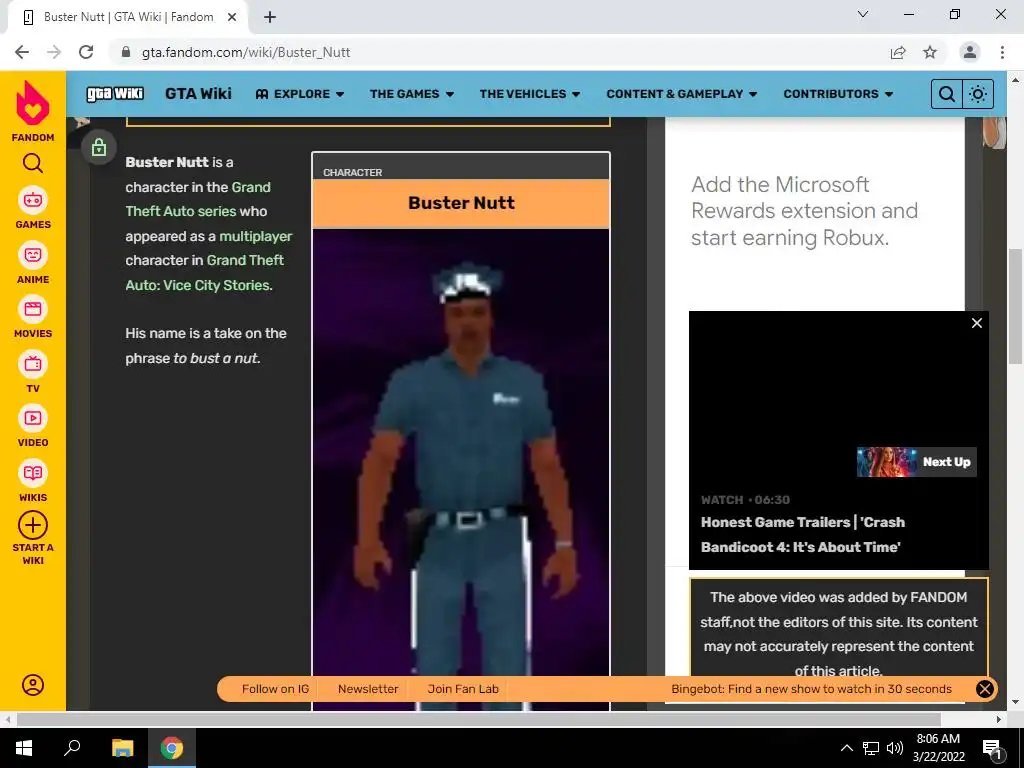1024x768 pixels.
Task: Open wiki search in header
Action: 946,94
